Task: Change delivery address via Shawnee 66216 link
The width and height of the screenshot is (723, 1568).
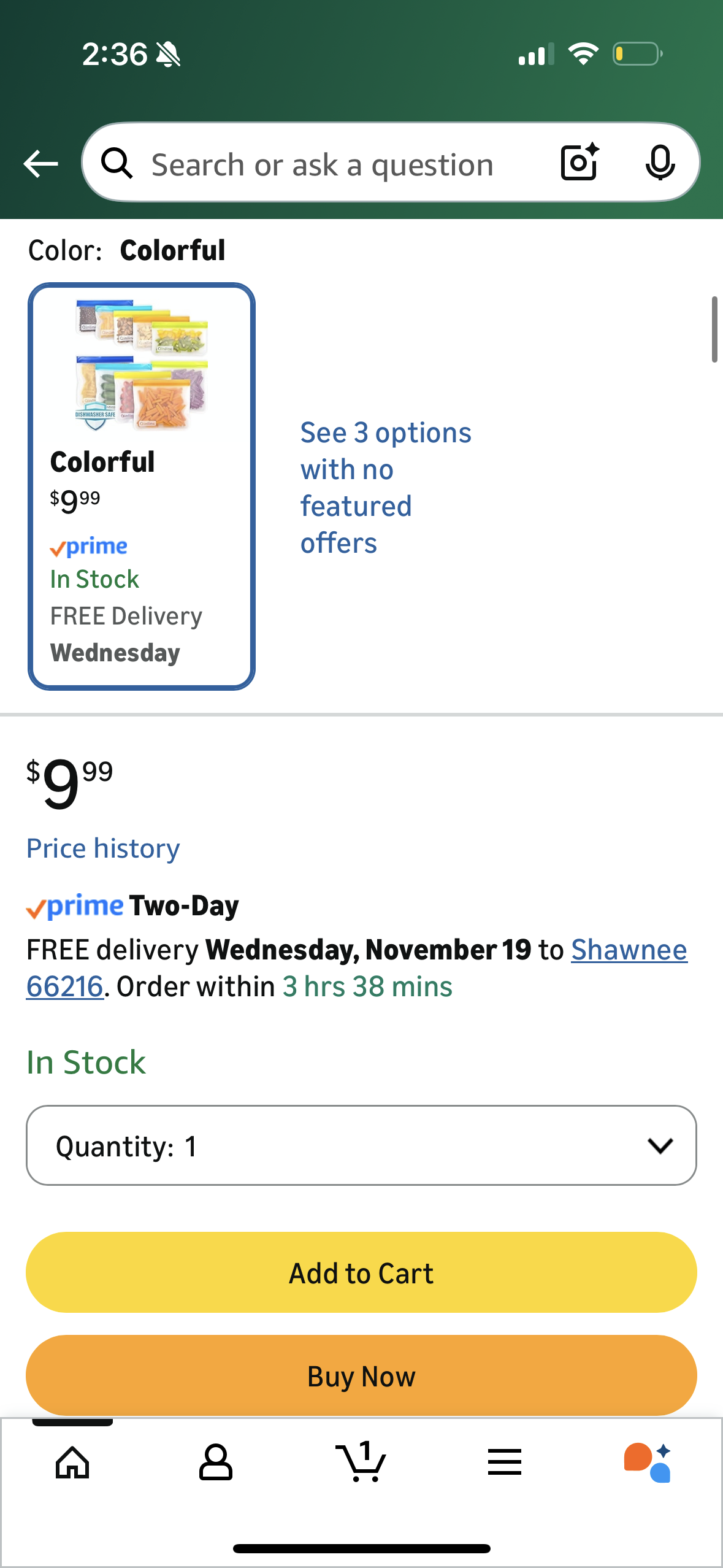Action: pos(629,949)
